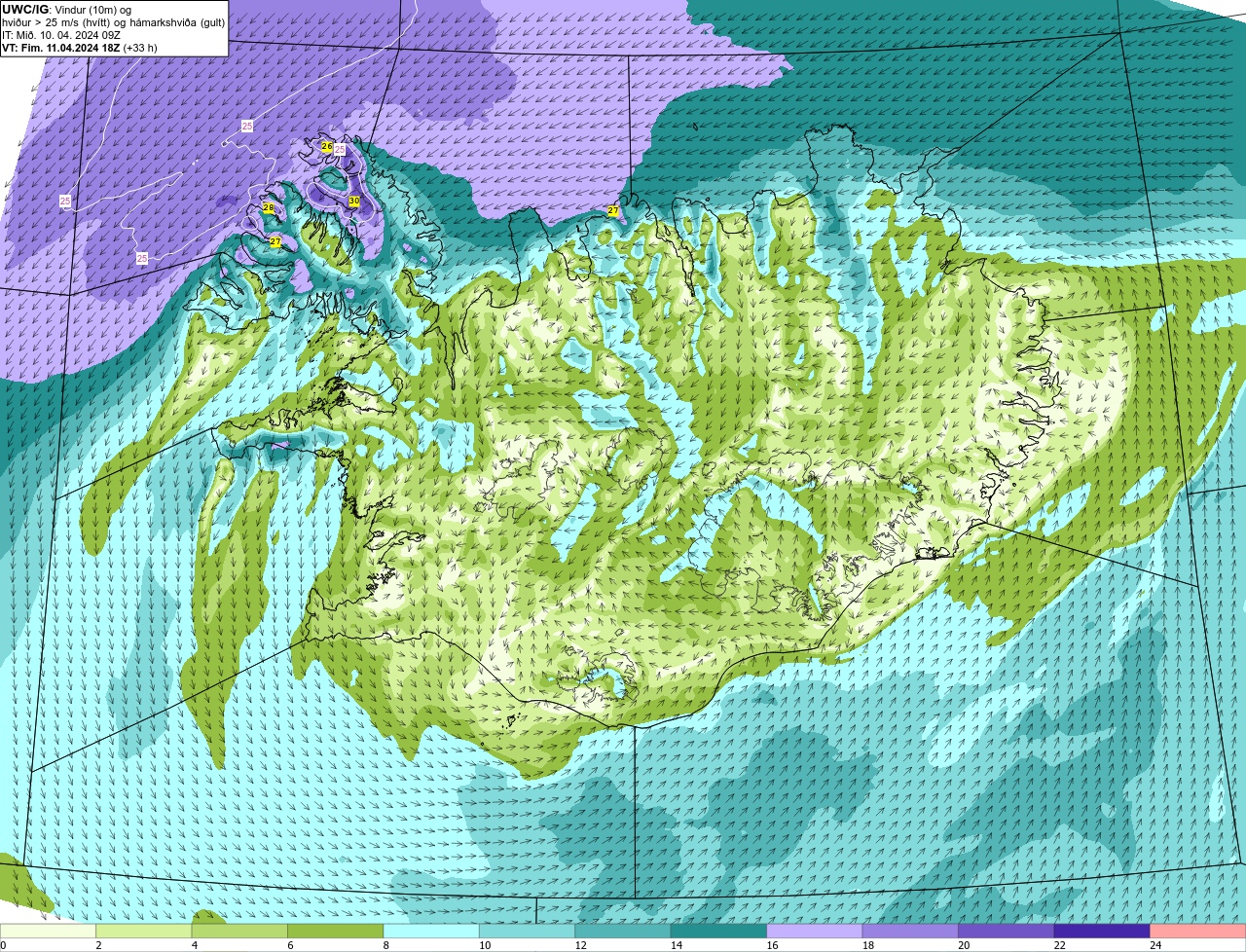Pick the 10–12 turquoise legend swatch
Viewport: 1246px width, 952px height.
pos(529,931)
